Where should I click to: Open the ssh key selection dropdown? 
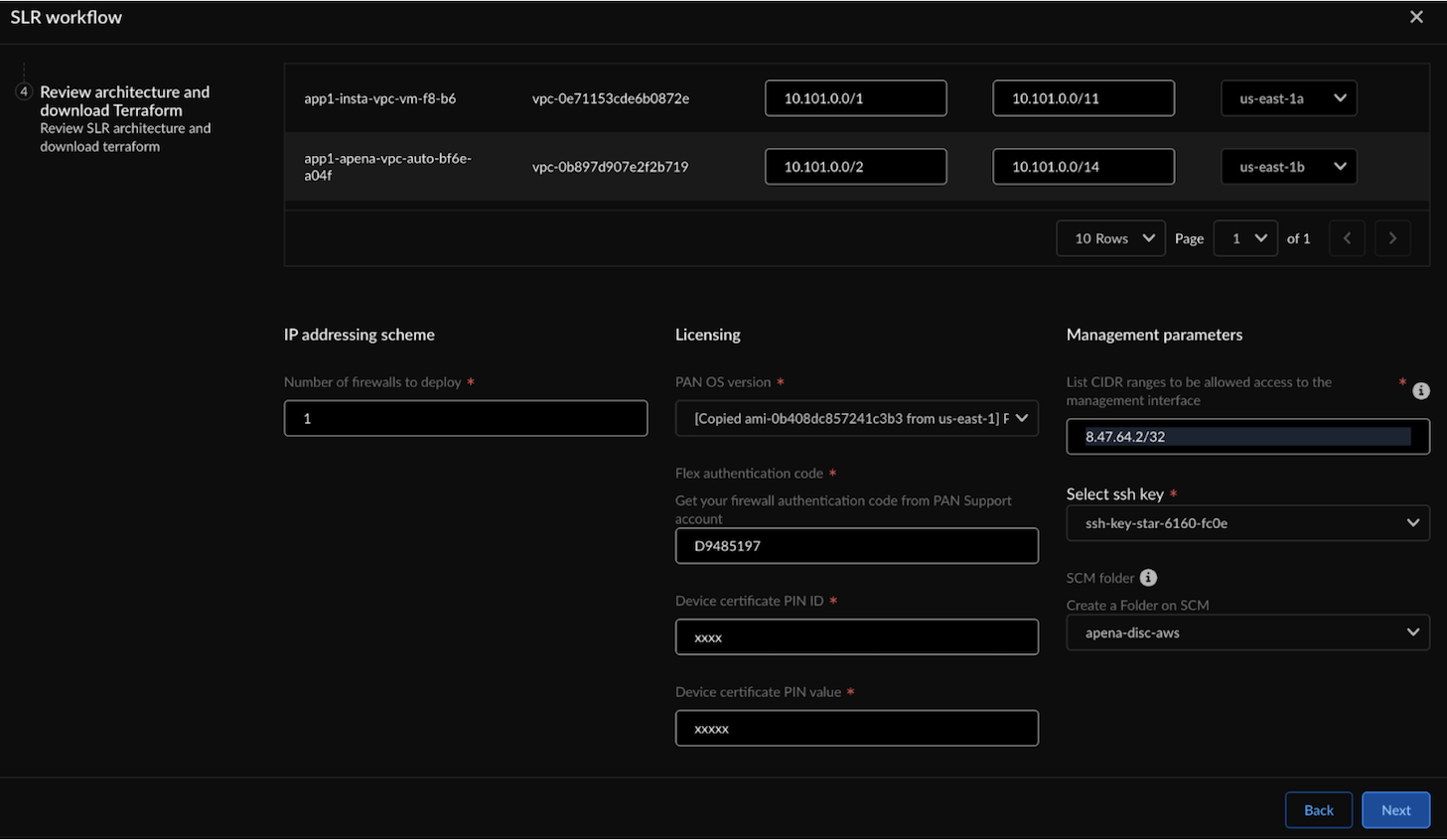[1247, 523]
